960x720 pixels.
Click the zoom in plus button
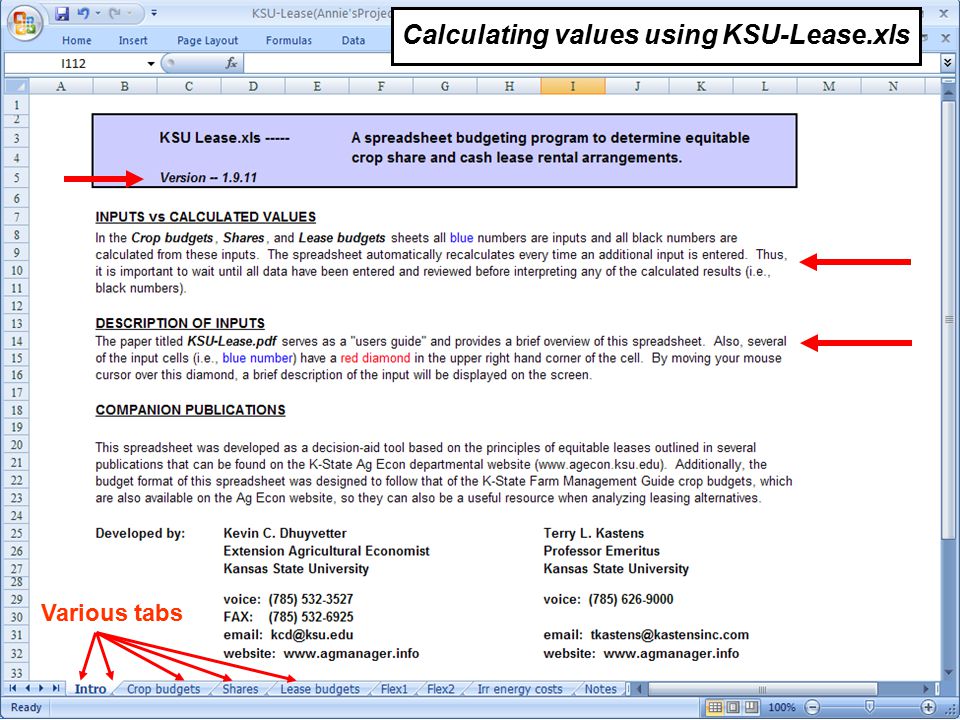click(928, 707)
